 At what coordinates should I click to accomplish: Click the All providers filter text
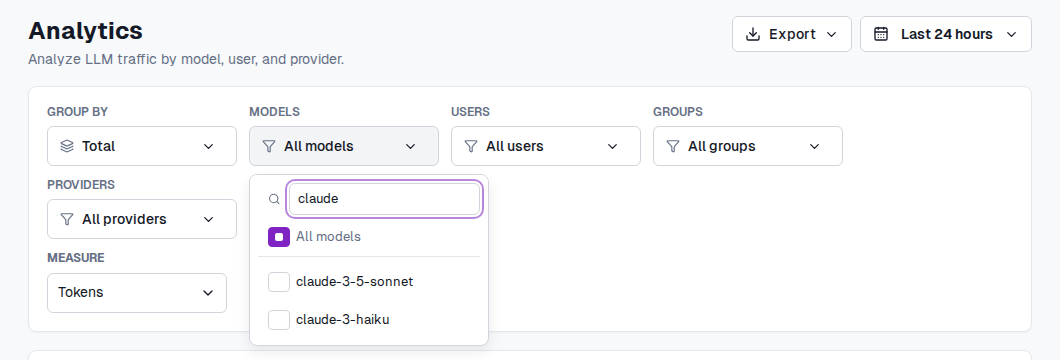tap(124, 219)
